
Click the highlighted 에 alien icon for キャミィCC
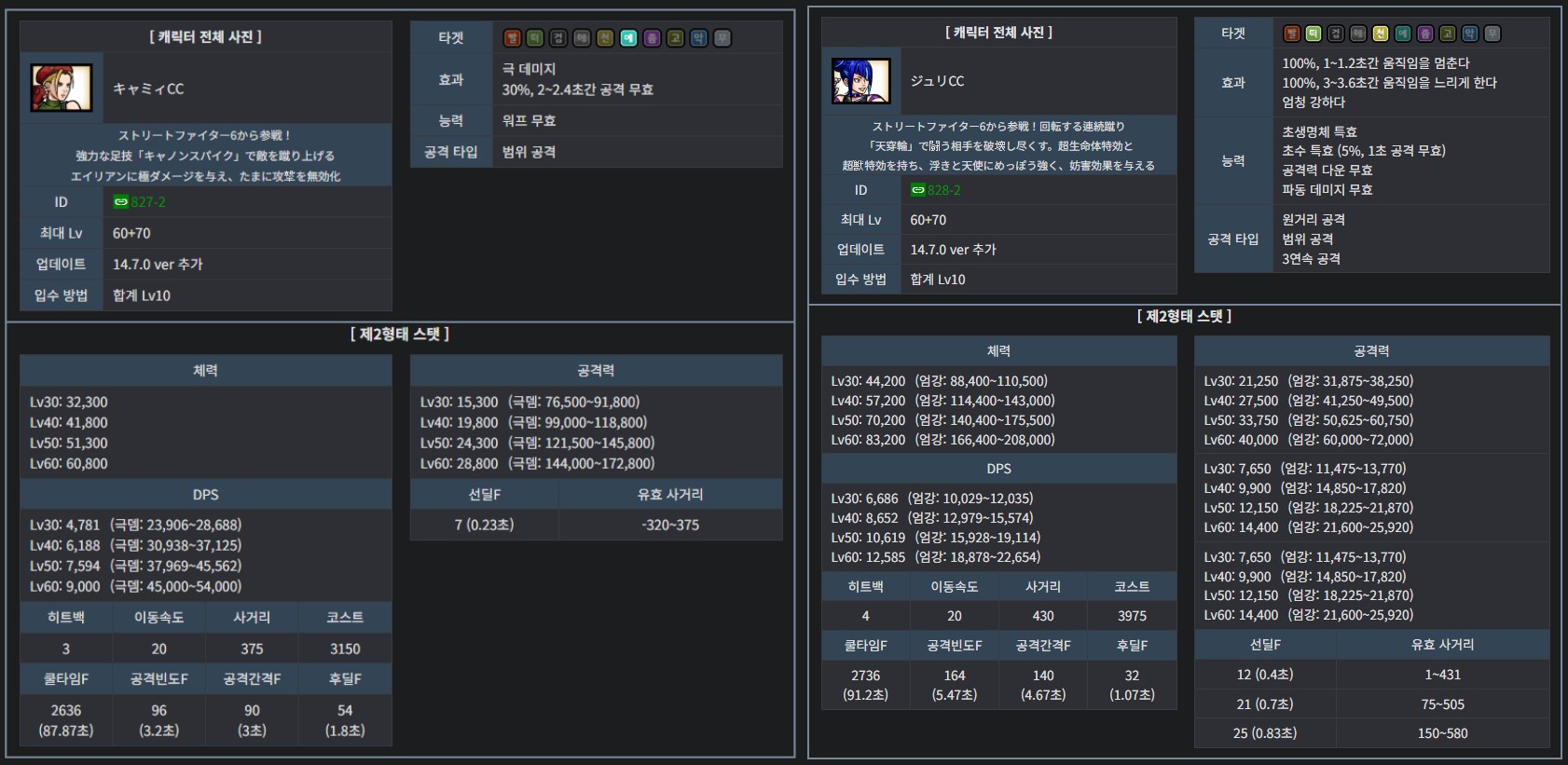[628, 38]
